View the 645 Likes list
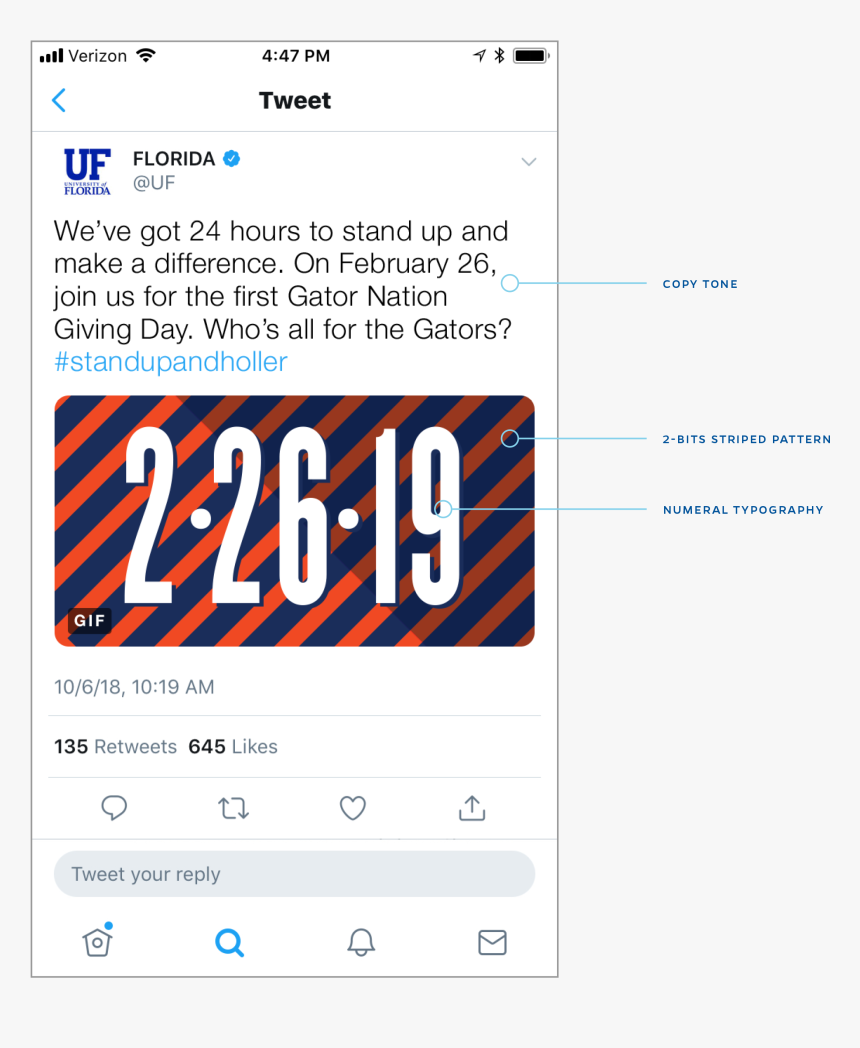This screenshot has width=860, height=1048. click(233, 747)
